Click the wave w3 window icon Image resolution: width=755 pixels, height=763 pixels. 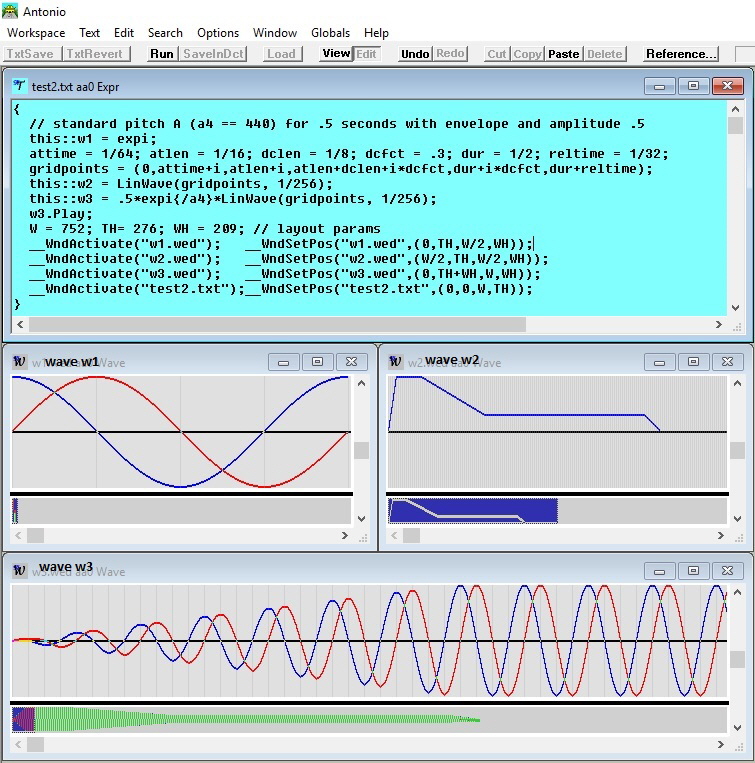pos(19,570)
